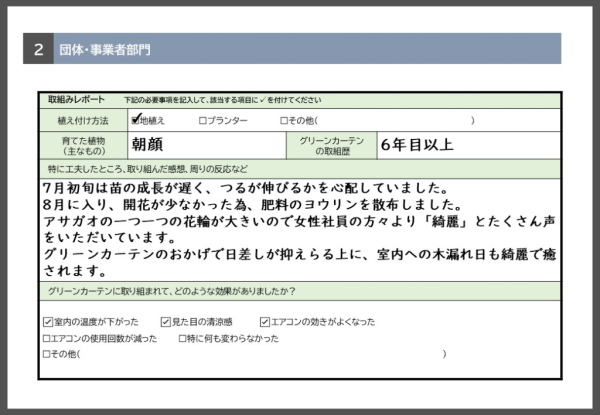Click the 取組みレポート title label
The height and width of the screenshot is (415, 600).
click(75, 100)
